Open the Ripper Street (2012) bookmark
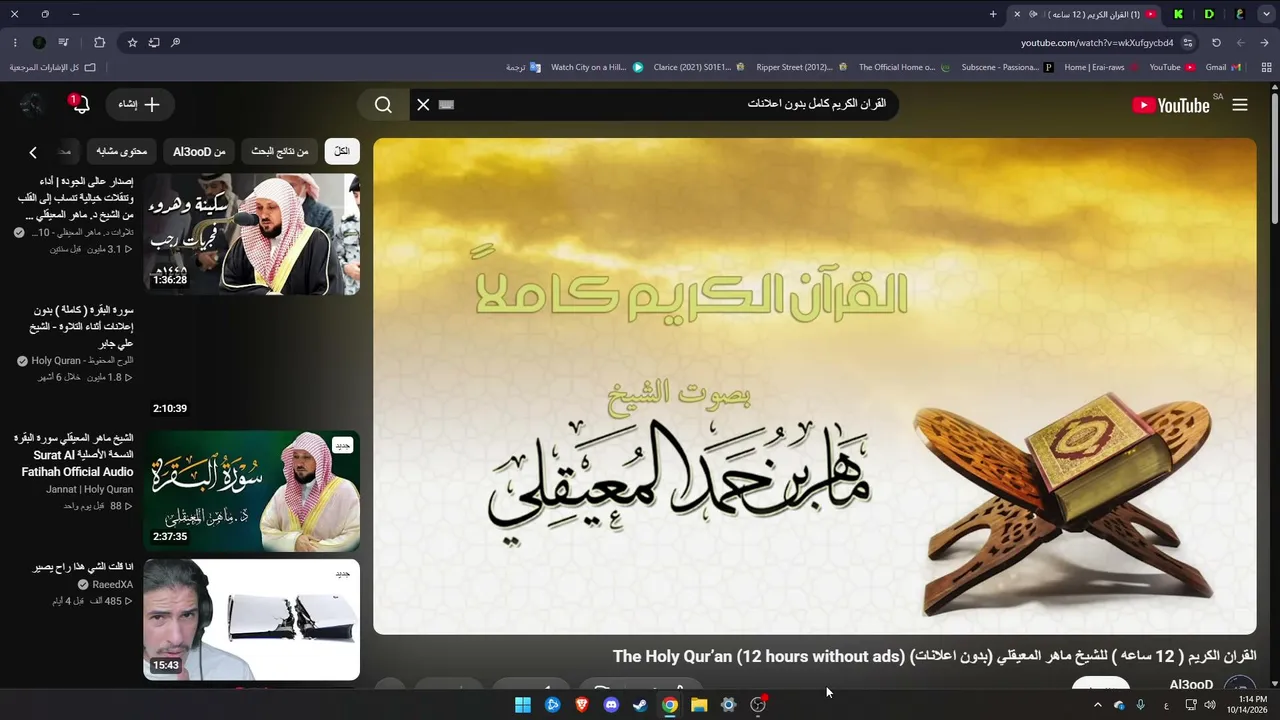 (801, 67)
